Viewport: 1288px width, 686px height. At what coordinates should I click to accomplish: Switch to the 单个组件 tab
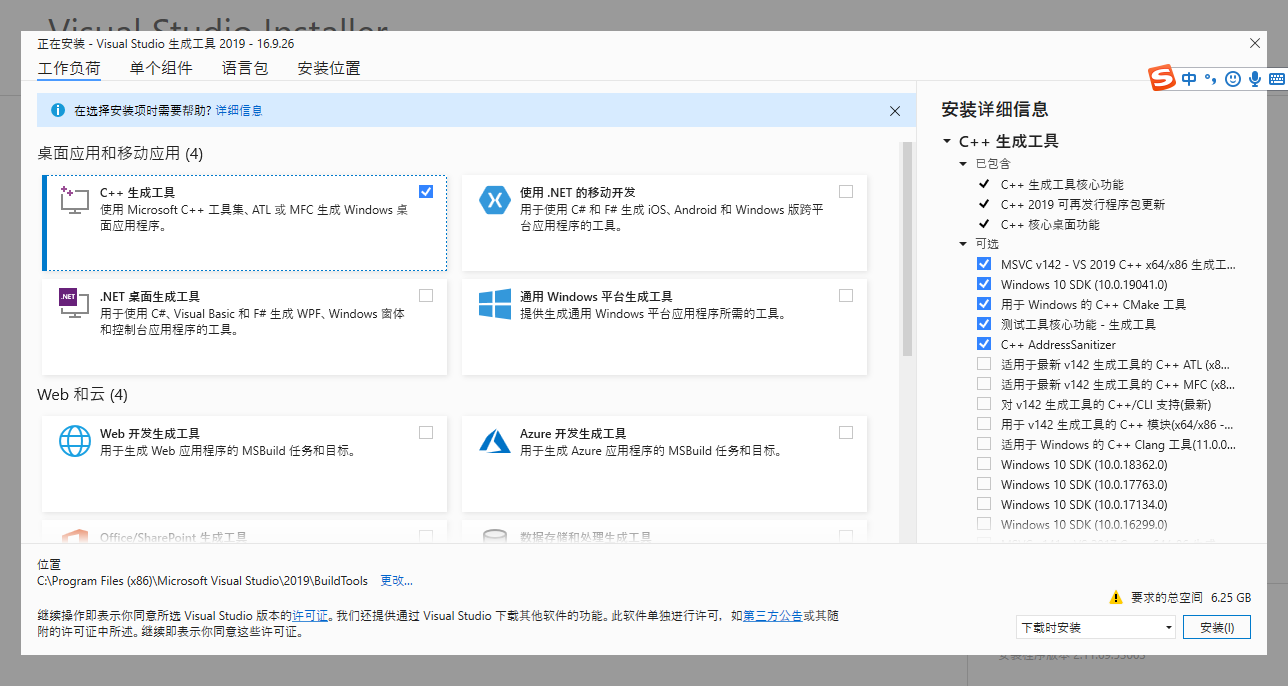(x=161, y=68)
